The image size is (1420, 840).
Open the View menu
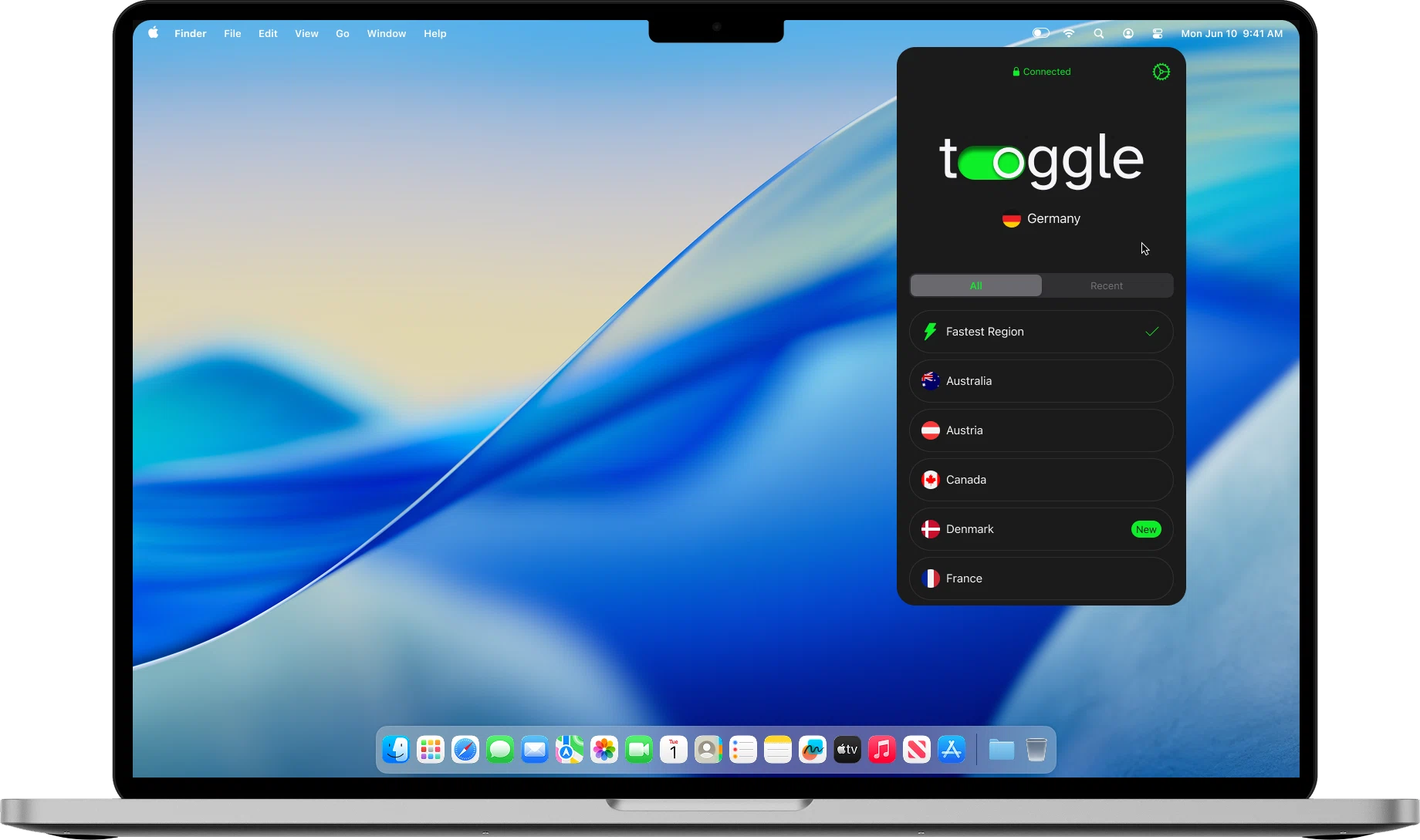(x=306, y=33)
